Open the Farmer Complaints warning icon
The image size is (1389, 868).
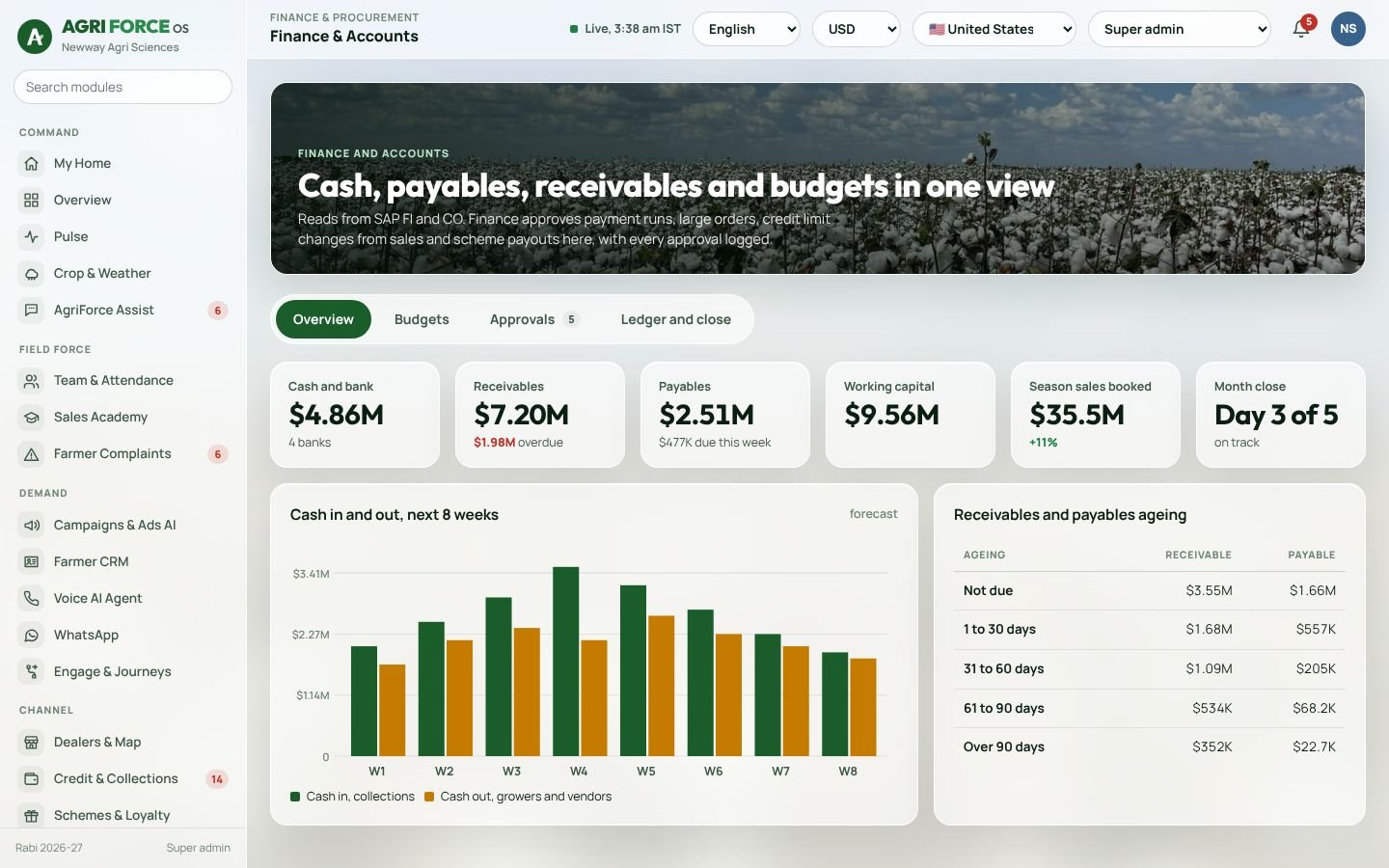32,454
